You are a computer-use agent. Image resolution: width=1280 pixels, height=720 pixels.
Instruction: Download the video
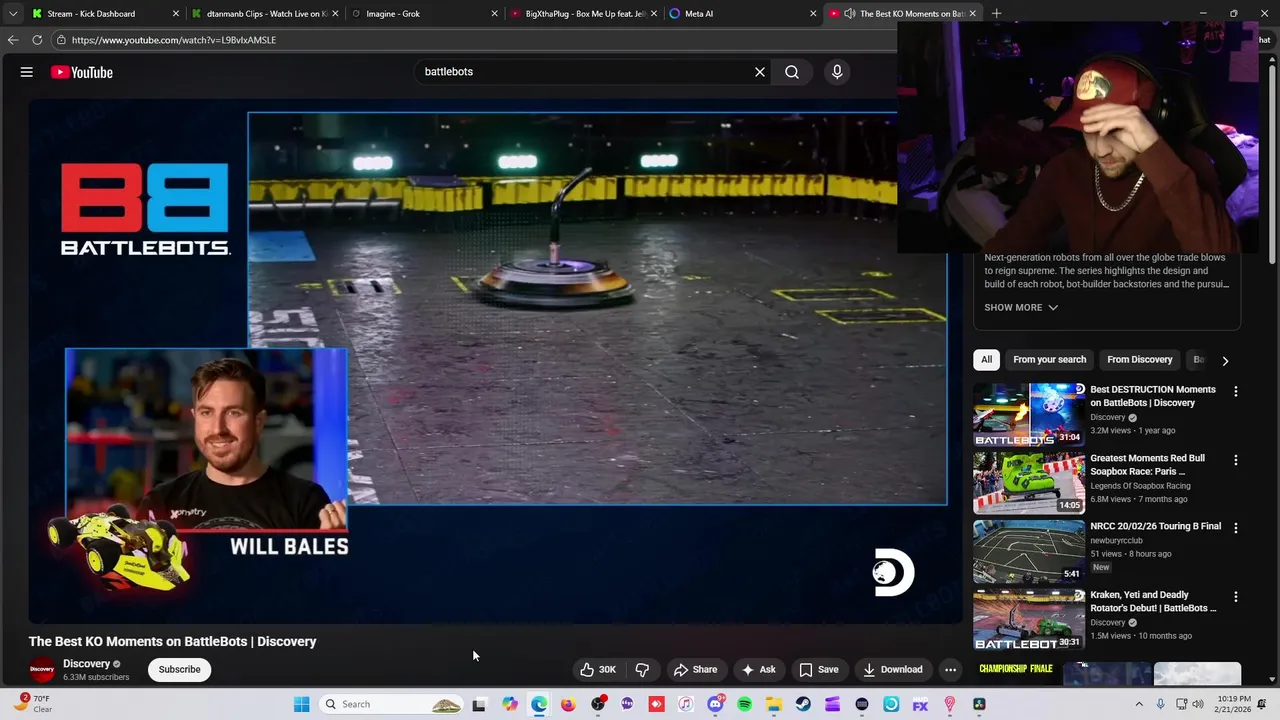pyautogui.click(x=893, y=669)
